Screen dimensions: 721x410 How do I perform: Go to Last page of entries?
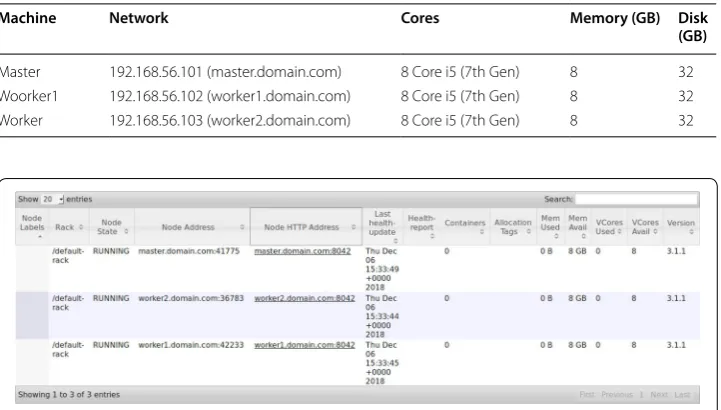click(x=682, y=394)
